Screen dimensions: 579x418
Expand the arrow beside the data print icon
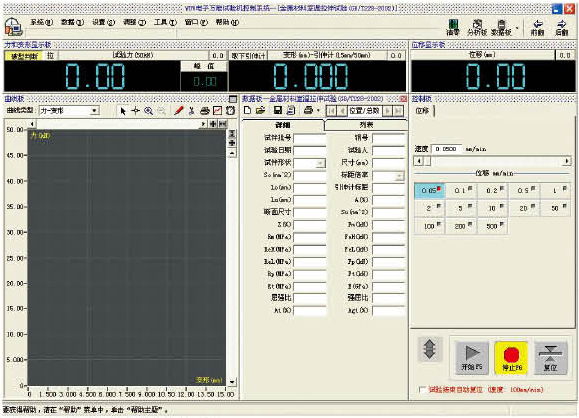coord(318,110)
